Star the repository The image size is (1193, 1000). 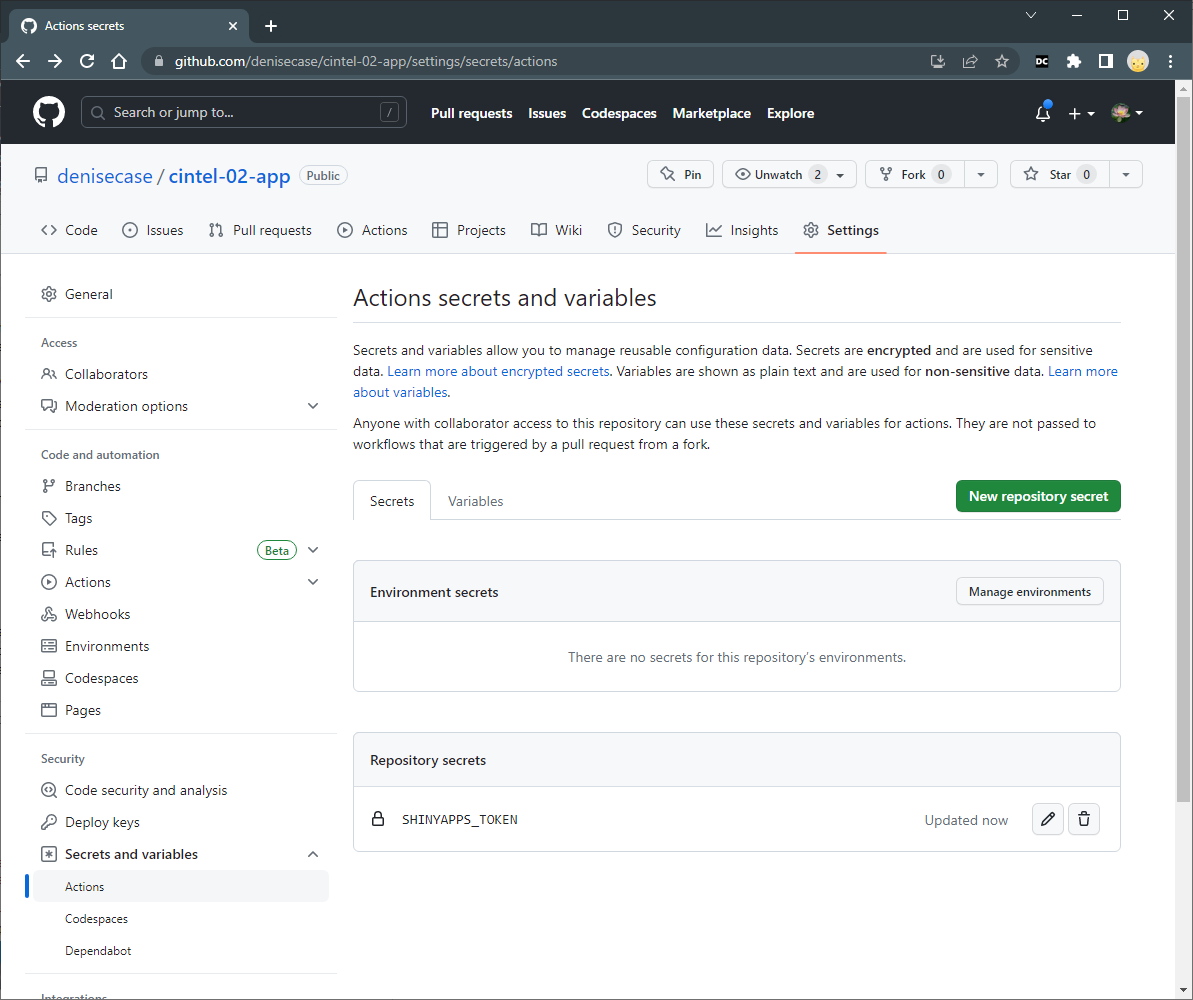click(1060, 174)
